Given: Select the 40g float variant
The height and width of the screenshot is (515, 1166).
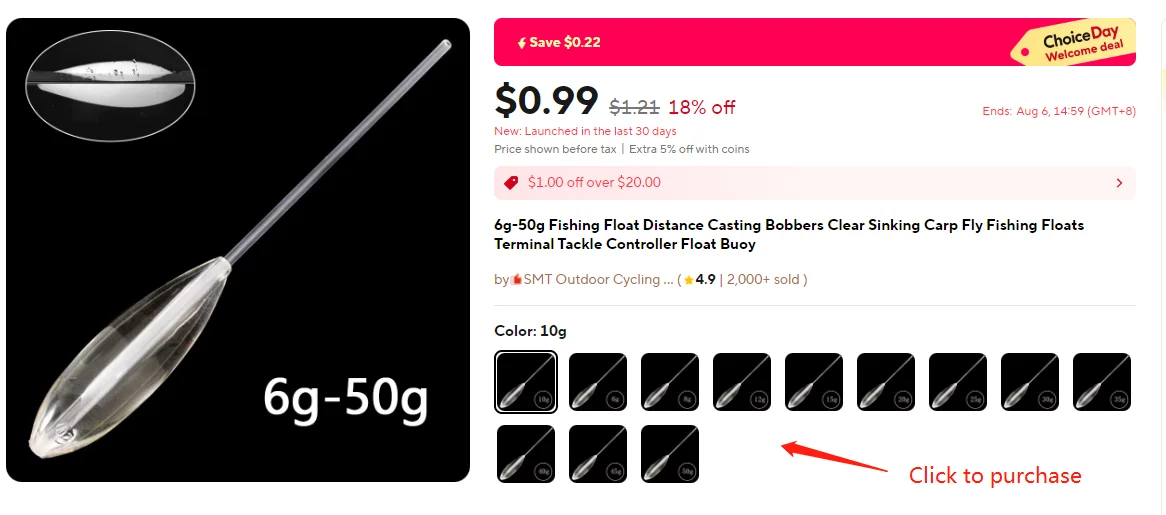Looking at the screenshot, I should 525,454.
